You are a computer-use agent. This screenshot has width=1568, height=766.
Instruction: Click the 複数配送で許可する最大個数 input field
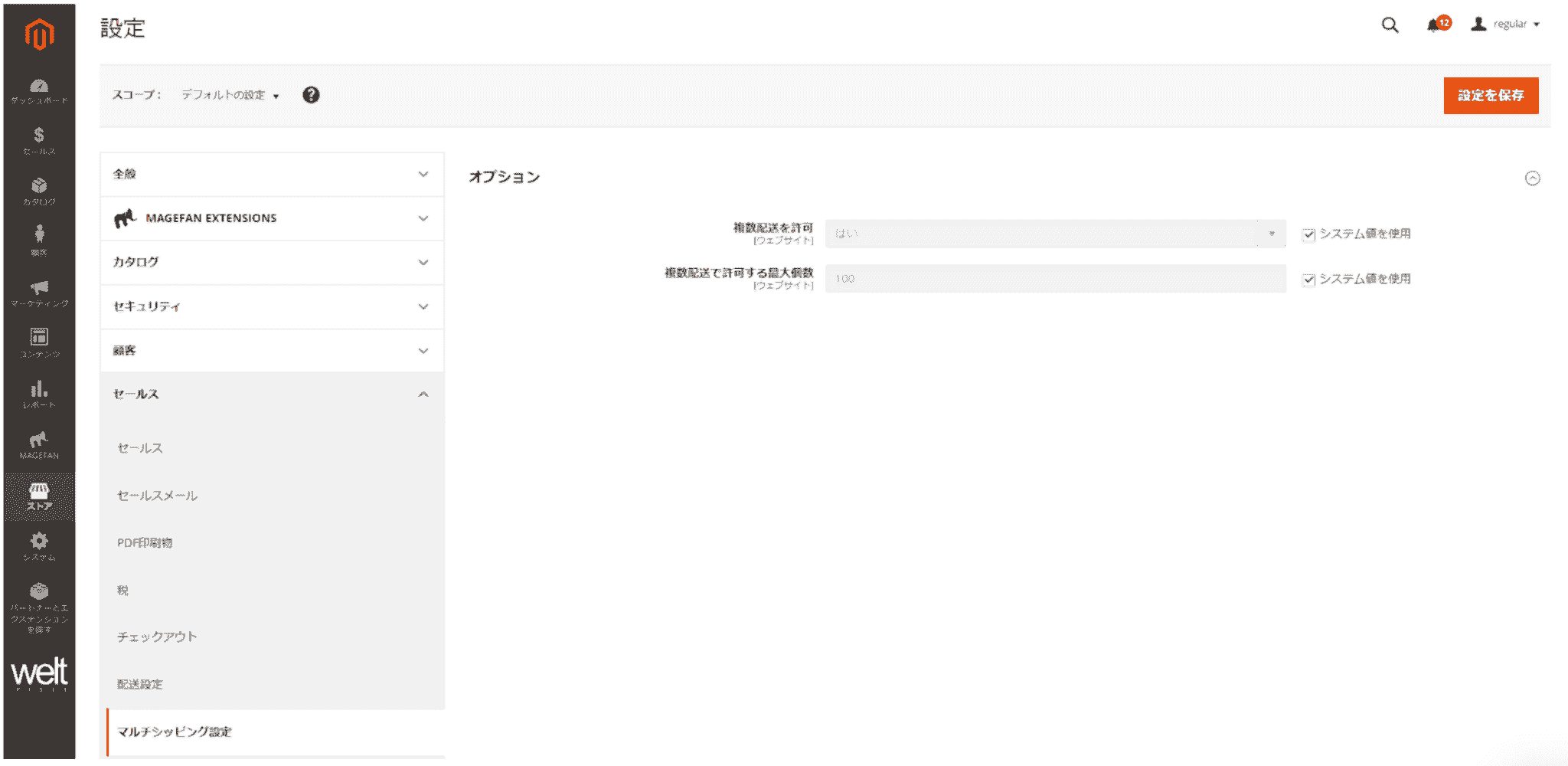(x=1055, y=279)
